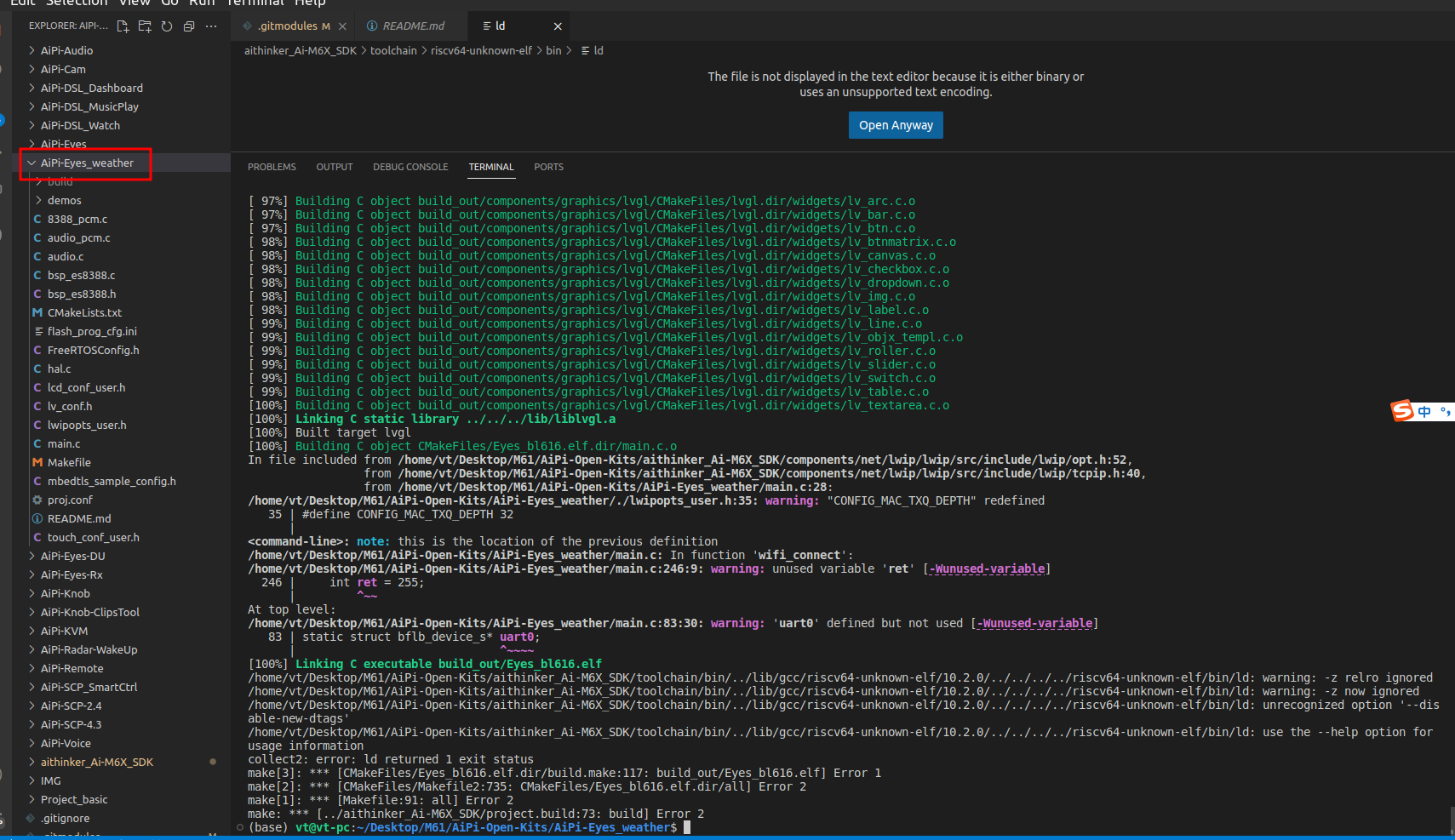The image size is (1455, 840).
Task: Collapse all folders in Explorer
Action: pos(189,26)
